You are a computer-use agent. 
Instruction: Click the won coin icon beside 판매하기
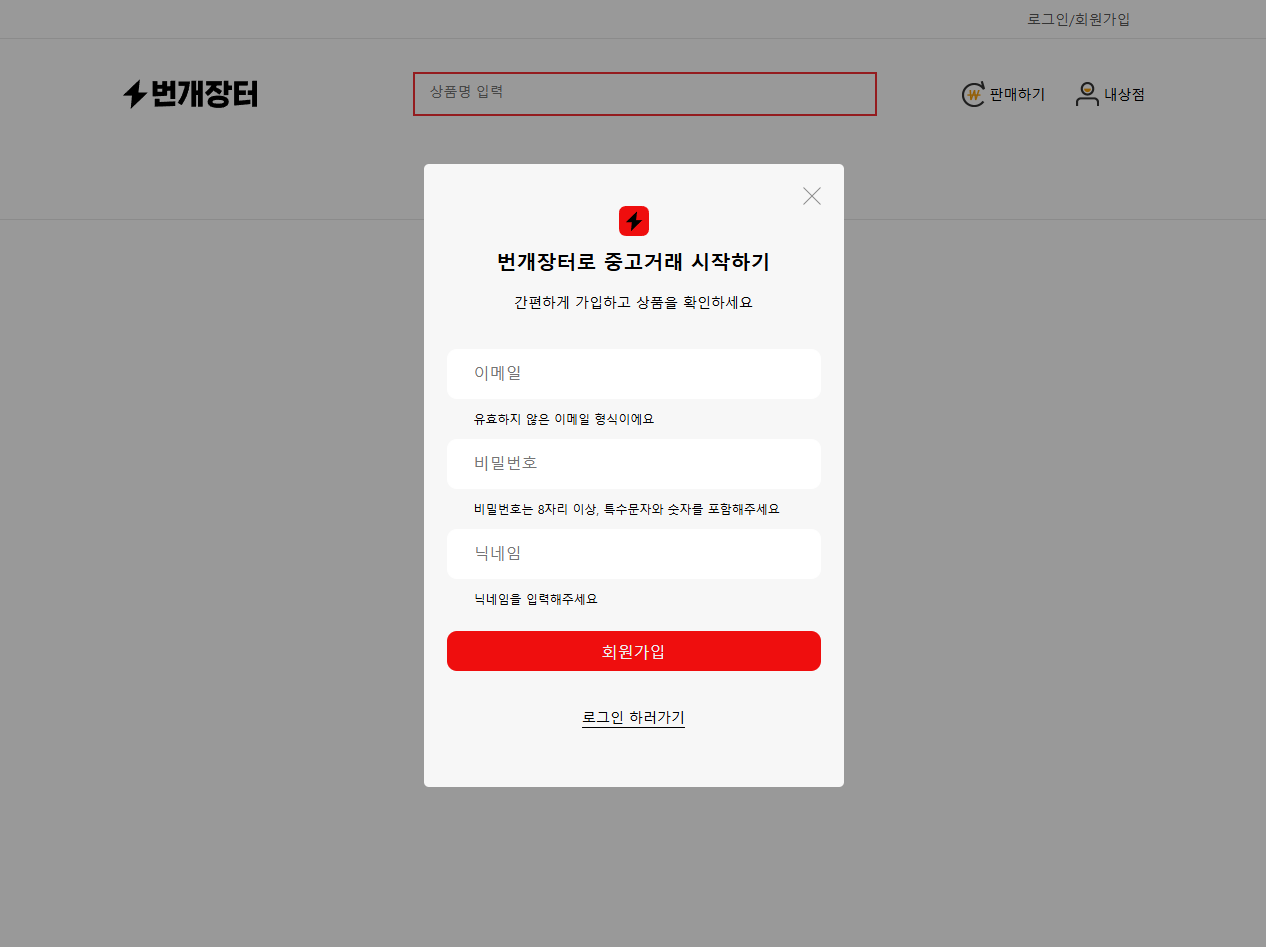point(973,95)
